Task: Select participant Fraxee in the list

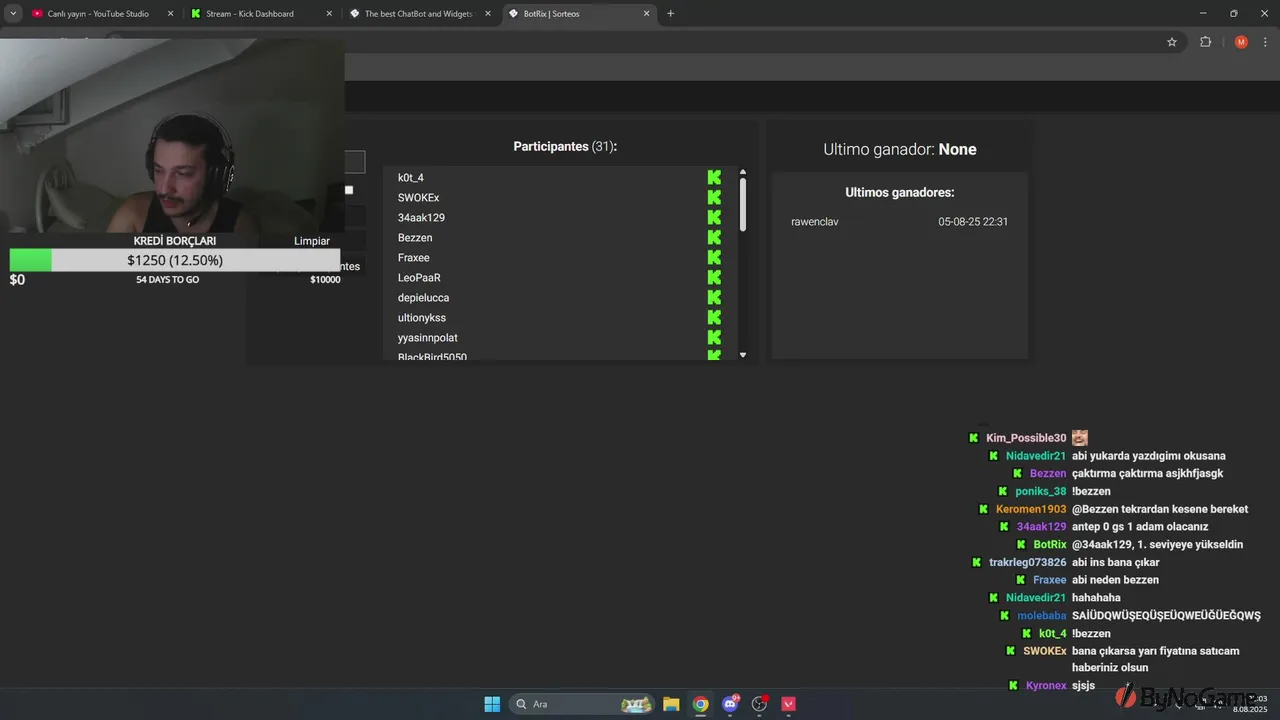Action: [413, 258]
